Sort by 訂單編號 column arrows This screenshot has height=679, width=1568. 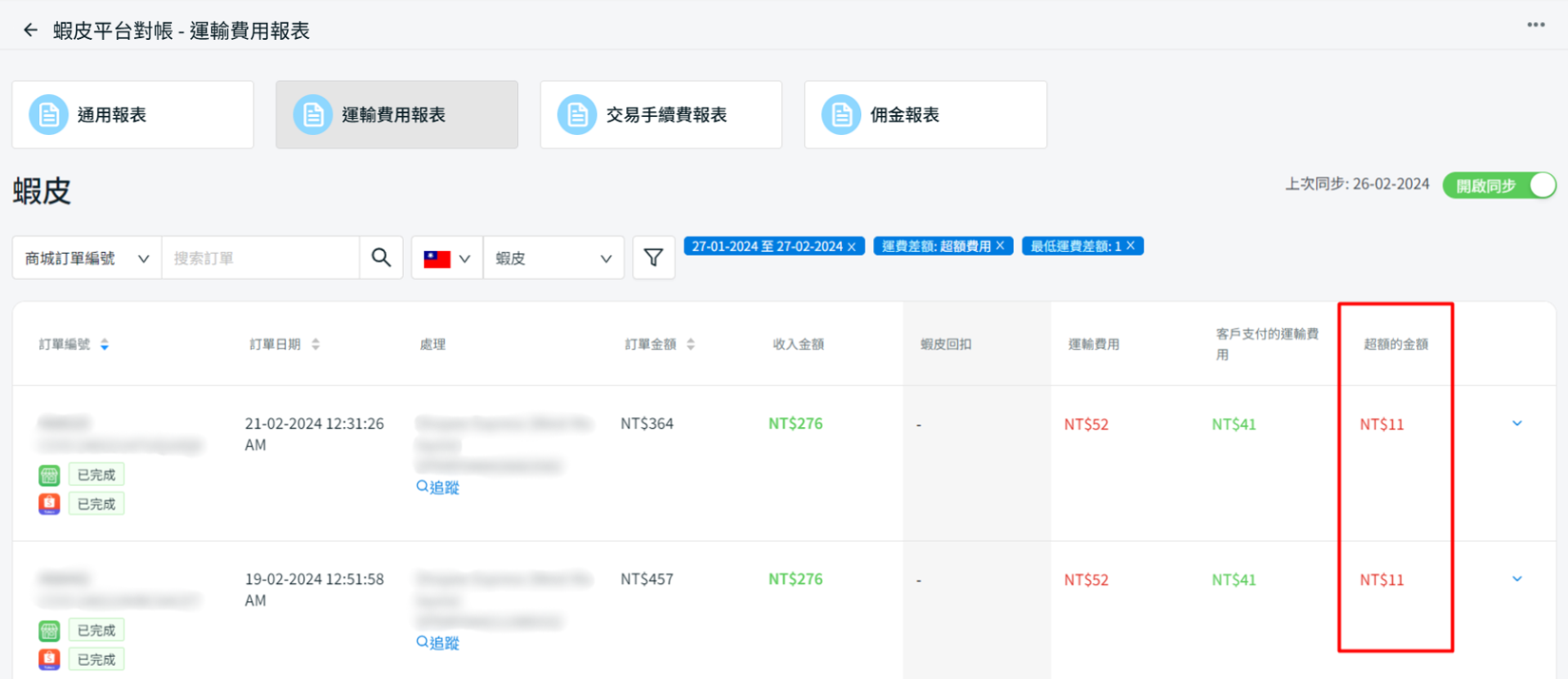coord(105,344)
